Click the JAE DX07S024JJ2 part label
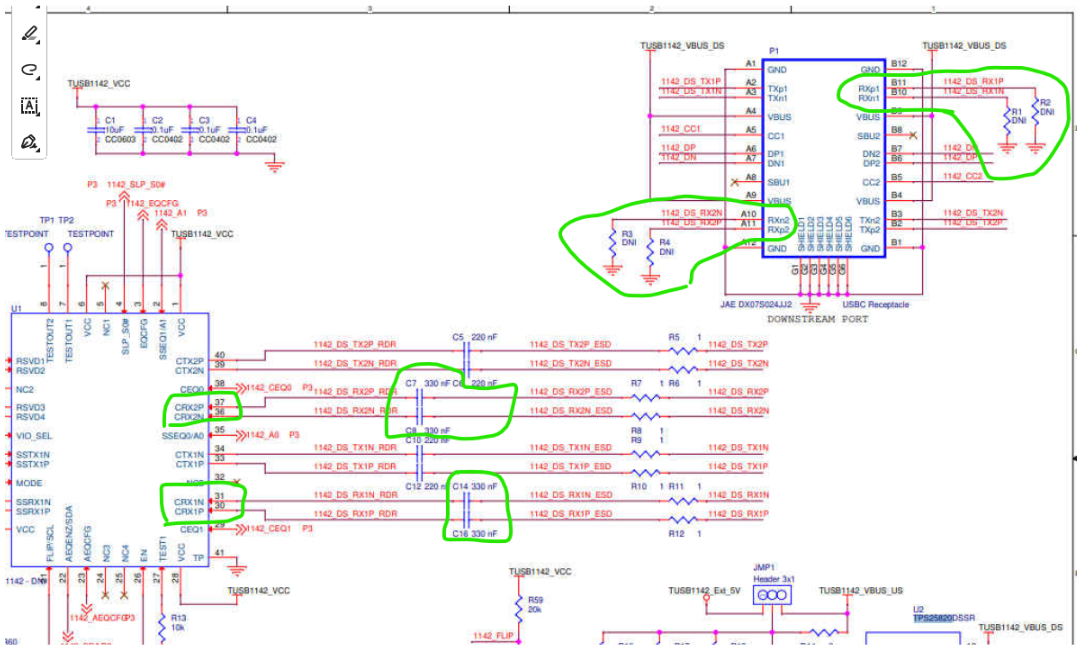The width and height of the screenshot is (1081, 655). (x=756, y=304)
